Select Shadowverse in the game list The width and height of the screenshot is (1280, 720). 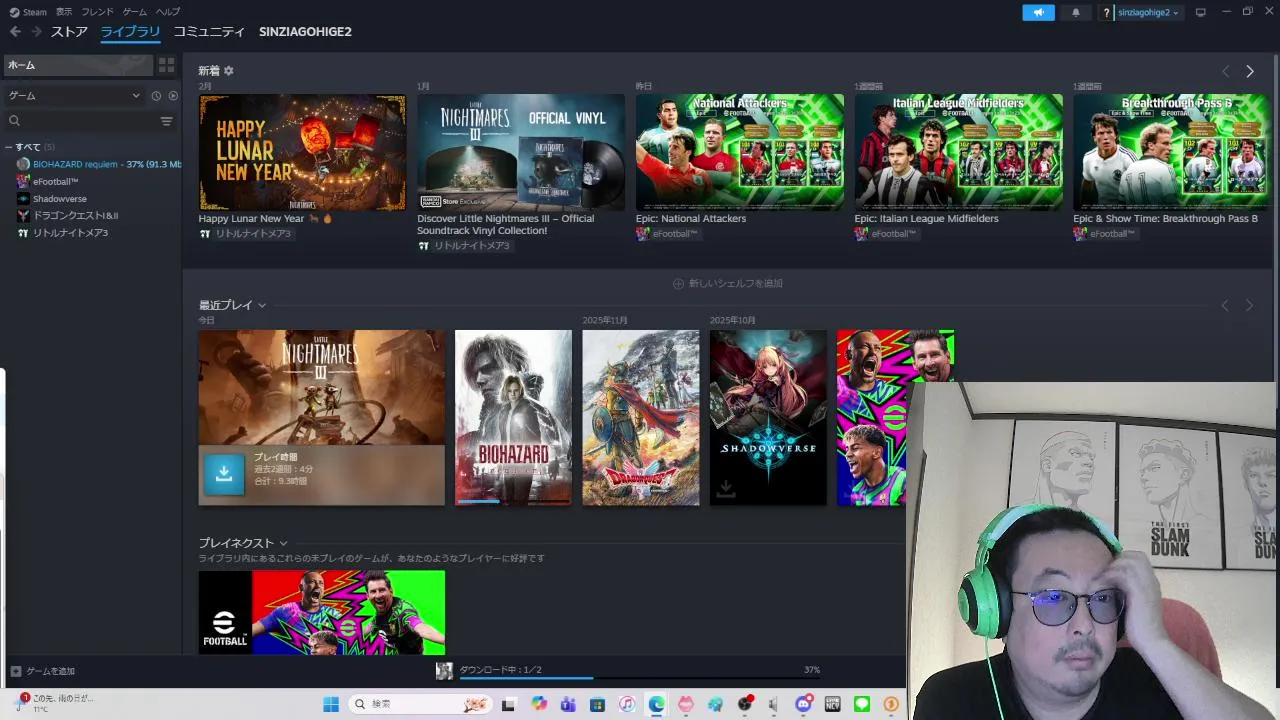click(59, 199)
